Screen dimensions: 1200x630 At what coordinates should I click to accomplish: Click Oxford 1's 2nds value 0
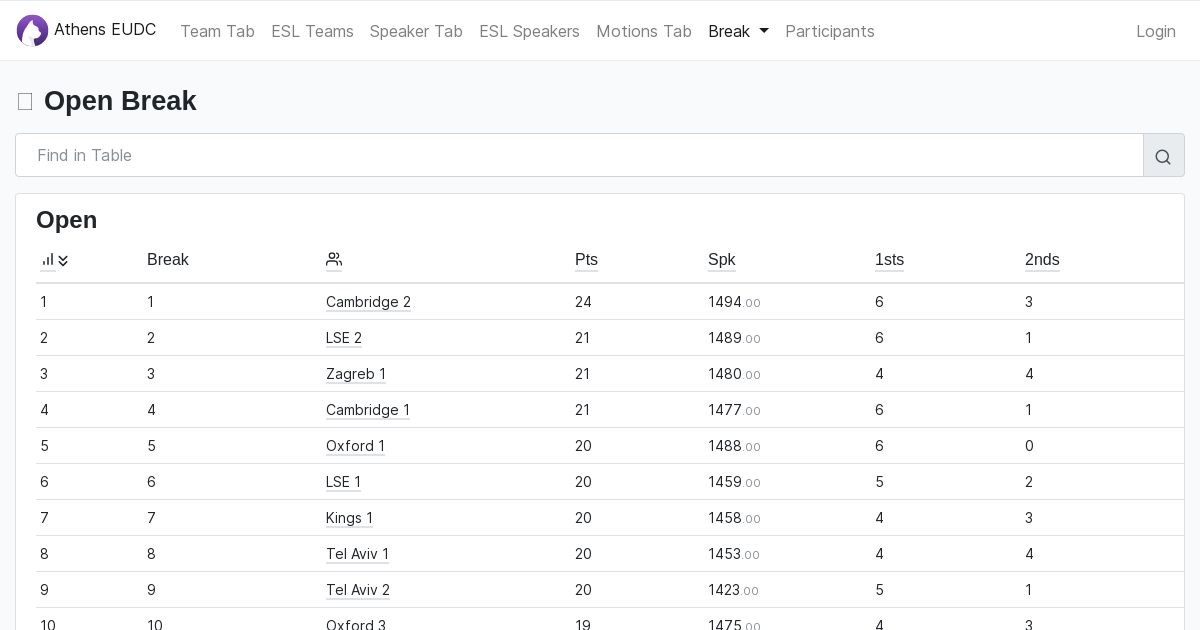1029,446
